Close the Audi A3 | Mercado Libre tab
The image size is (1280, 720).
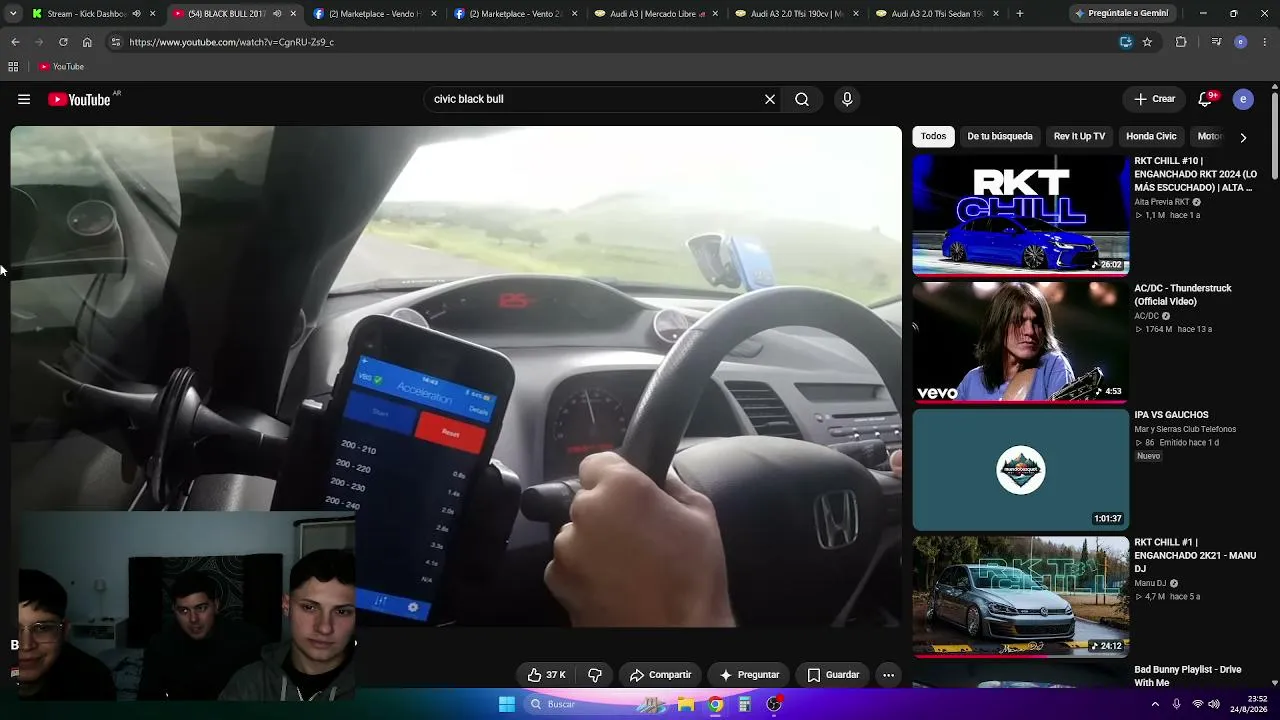(x=715, y=14)
